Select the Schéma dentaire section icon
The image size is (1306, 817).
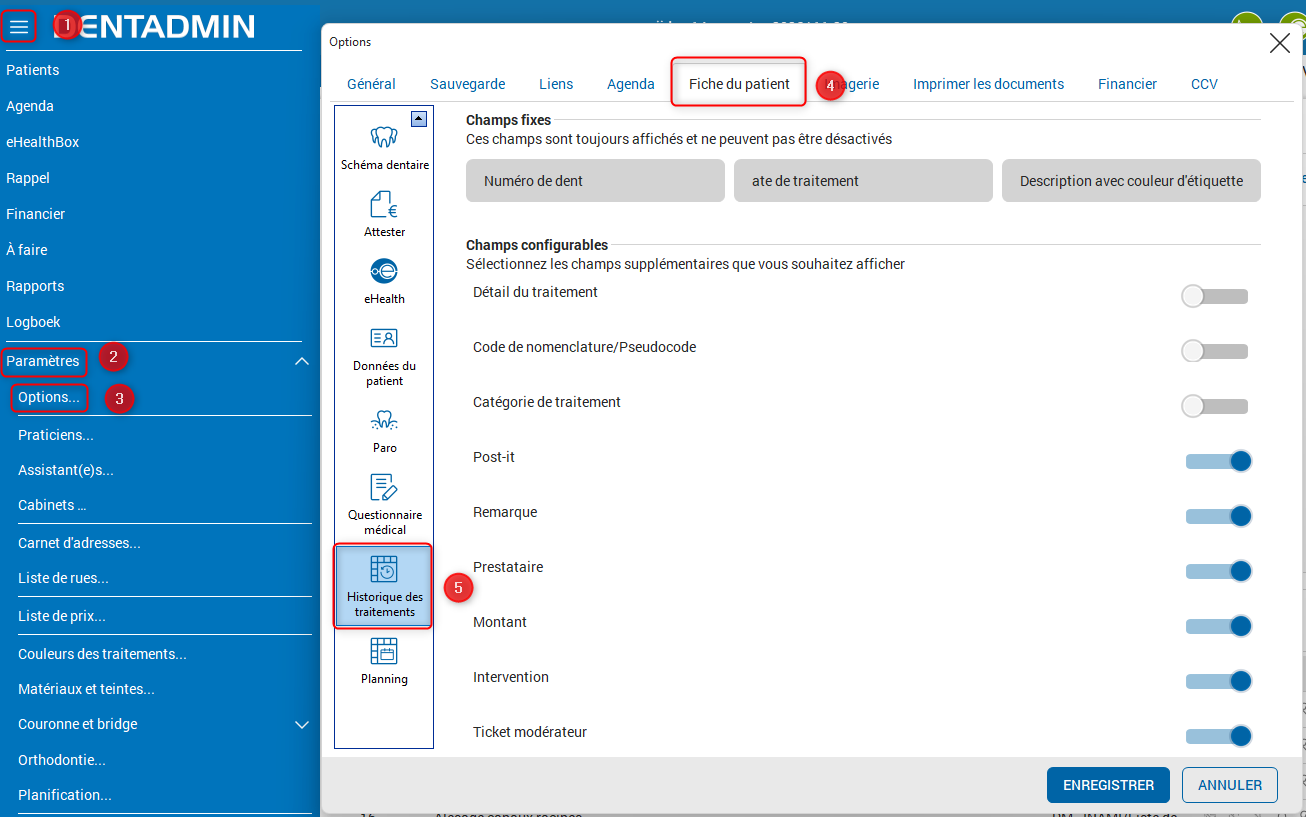[x=384, y=147]
